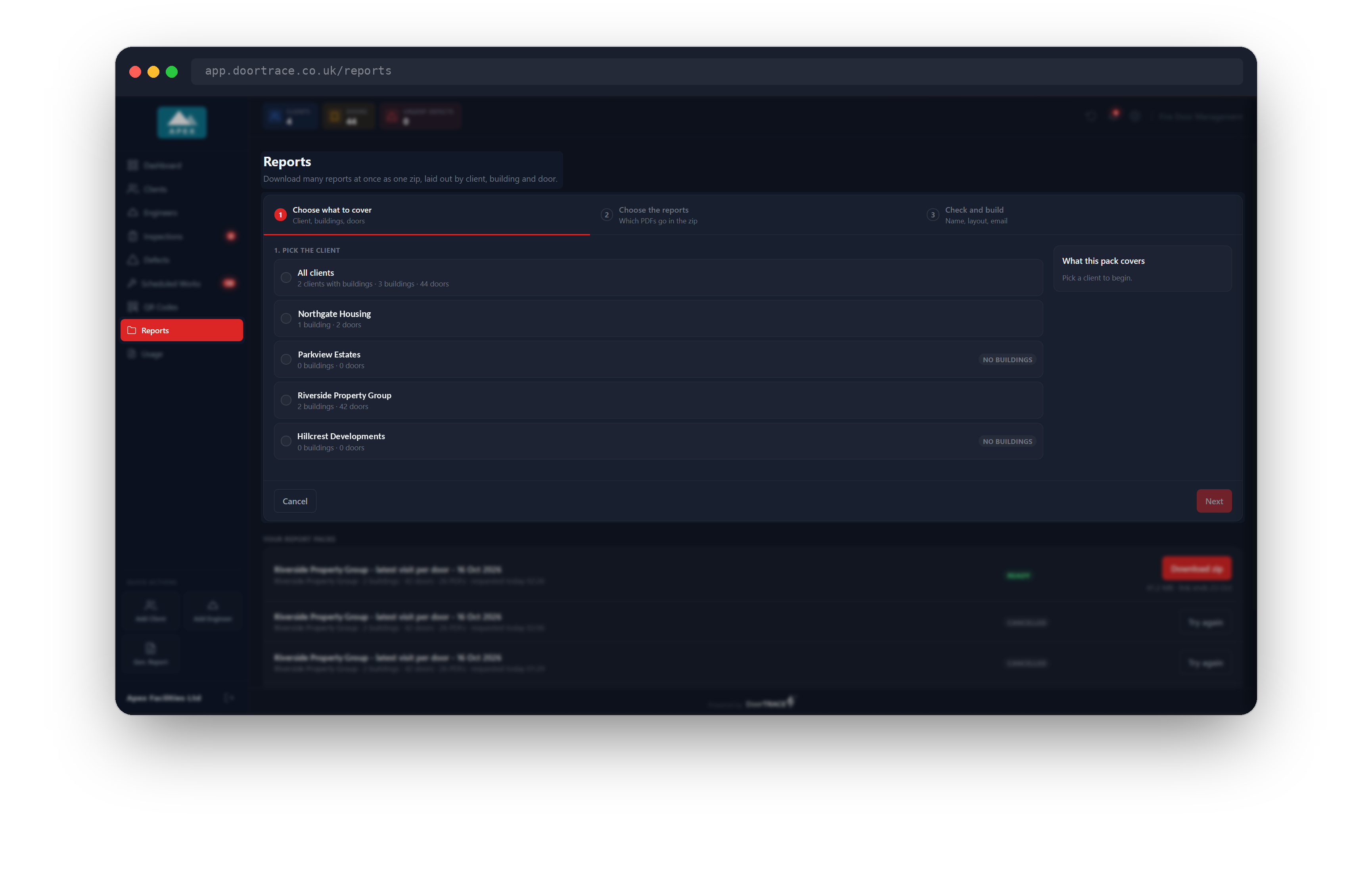Go to step 3 Check and build

click(1079, 215)
